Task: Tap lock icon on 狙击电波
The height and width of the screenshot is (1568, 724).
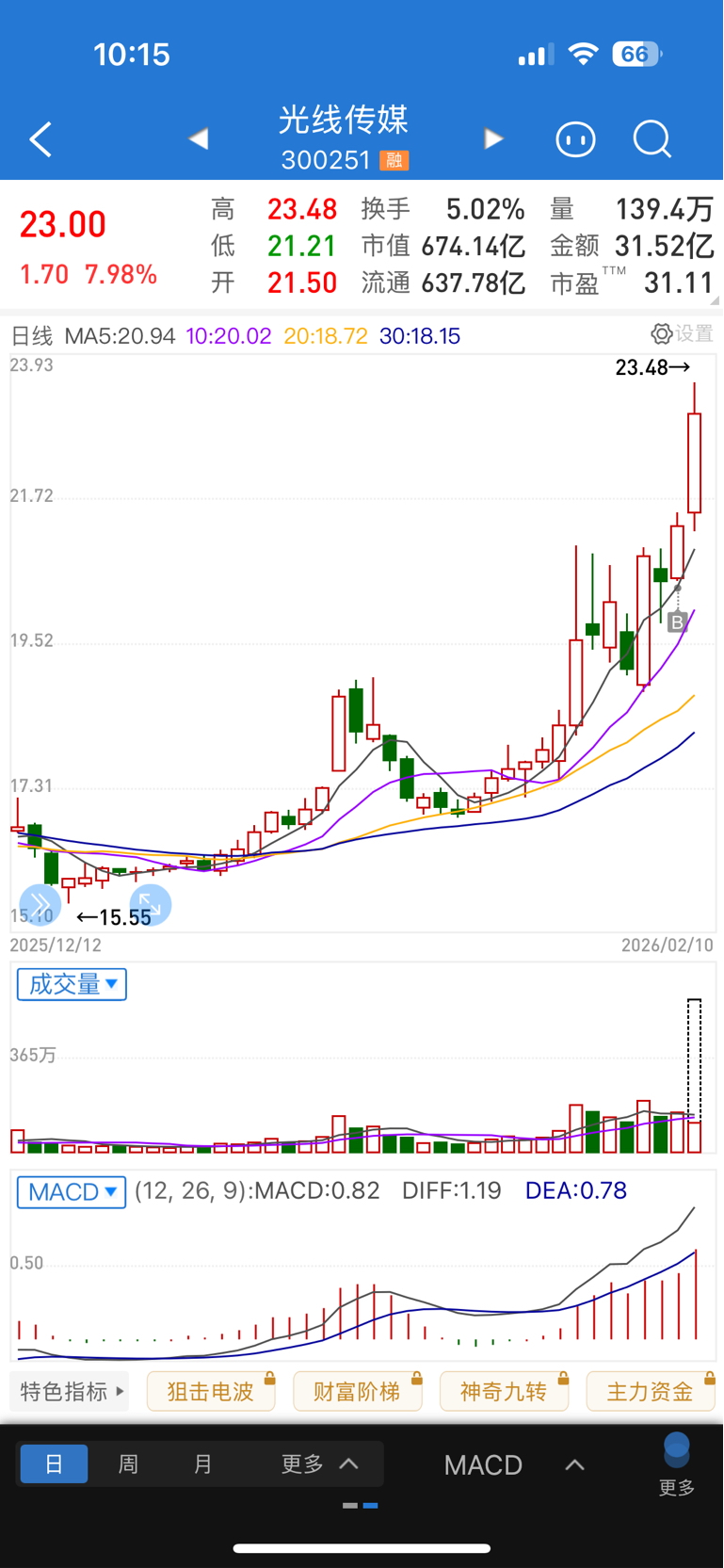Action: coord(269,1379)
